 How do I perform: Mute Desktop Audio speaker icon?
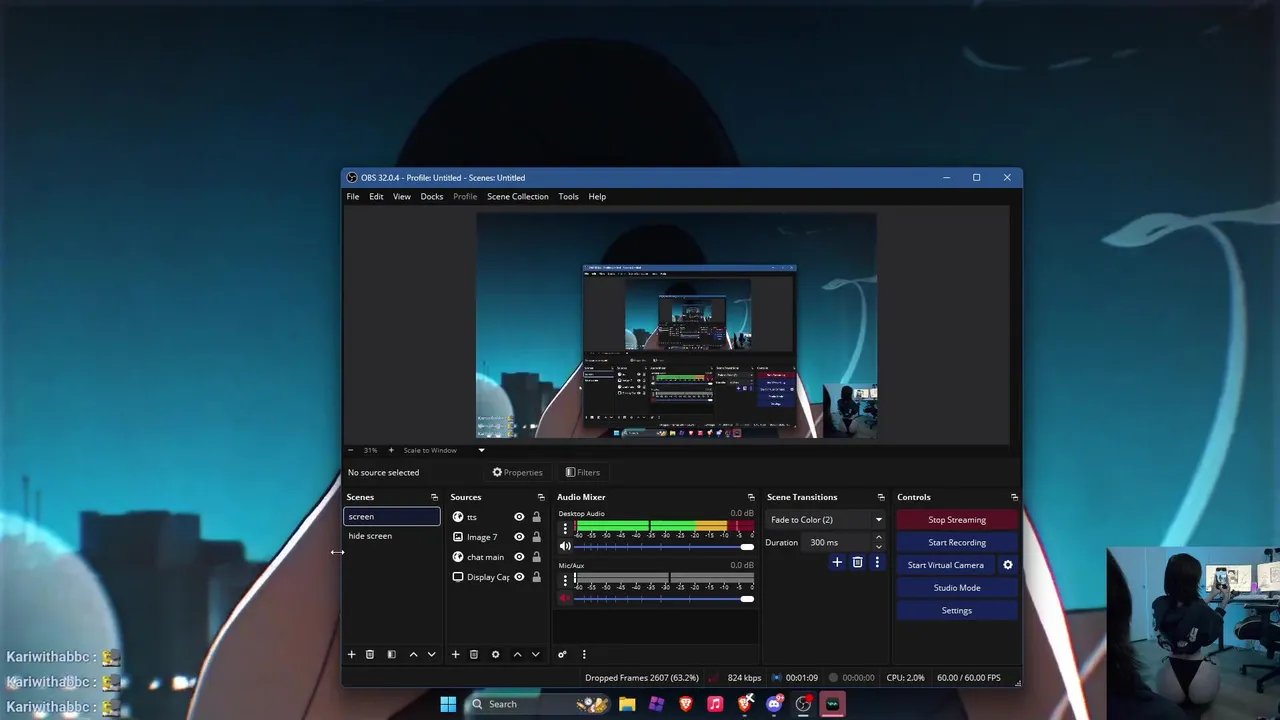tap(565, 546)
